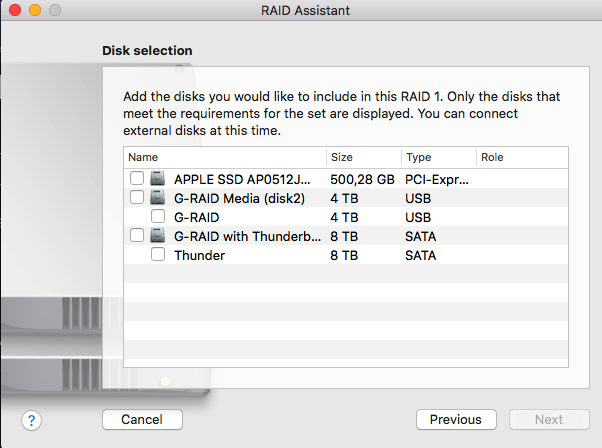The height and width of the screenshot is (448, 602).
Task: Check the APPLE SSD AP0512J checkbox
Action: pyautogui.click(x=137, y=178)
